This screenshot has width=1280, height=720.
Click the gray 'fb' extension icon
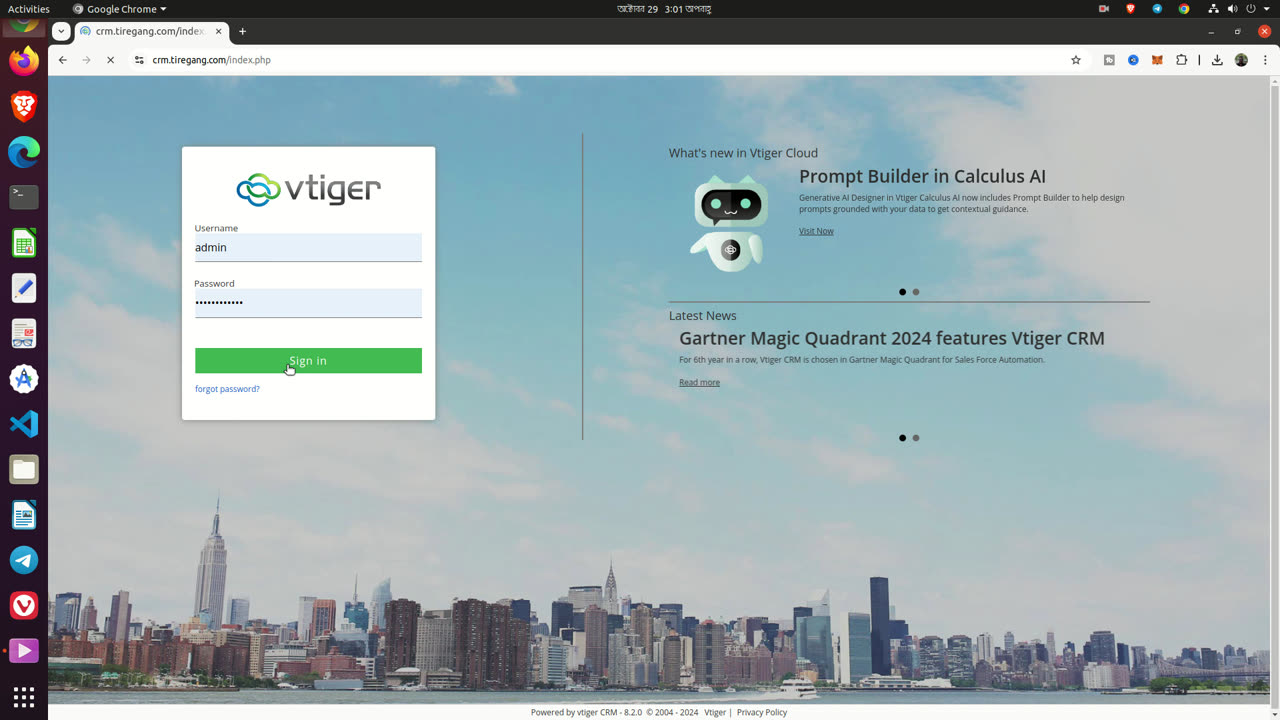[x=1109, y=60]
